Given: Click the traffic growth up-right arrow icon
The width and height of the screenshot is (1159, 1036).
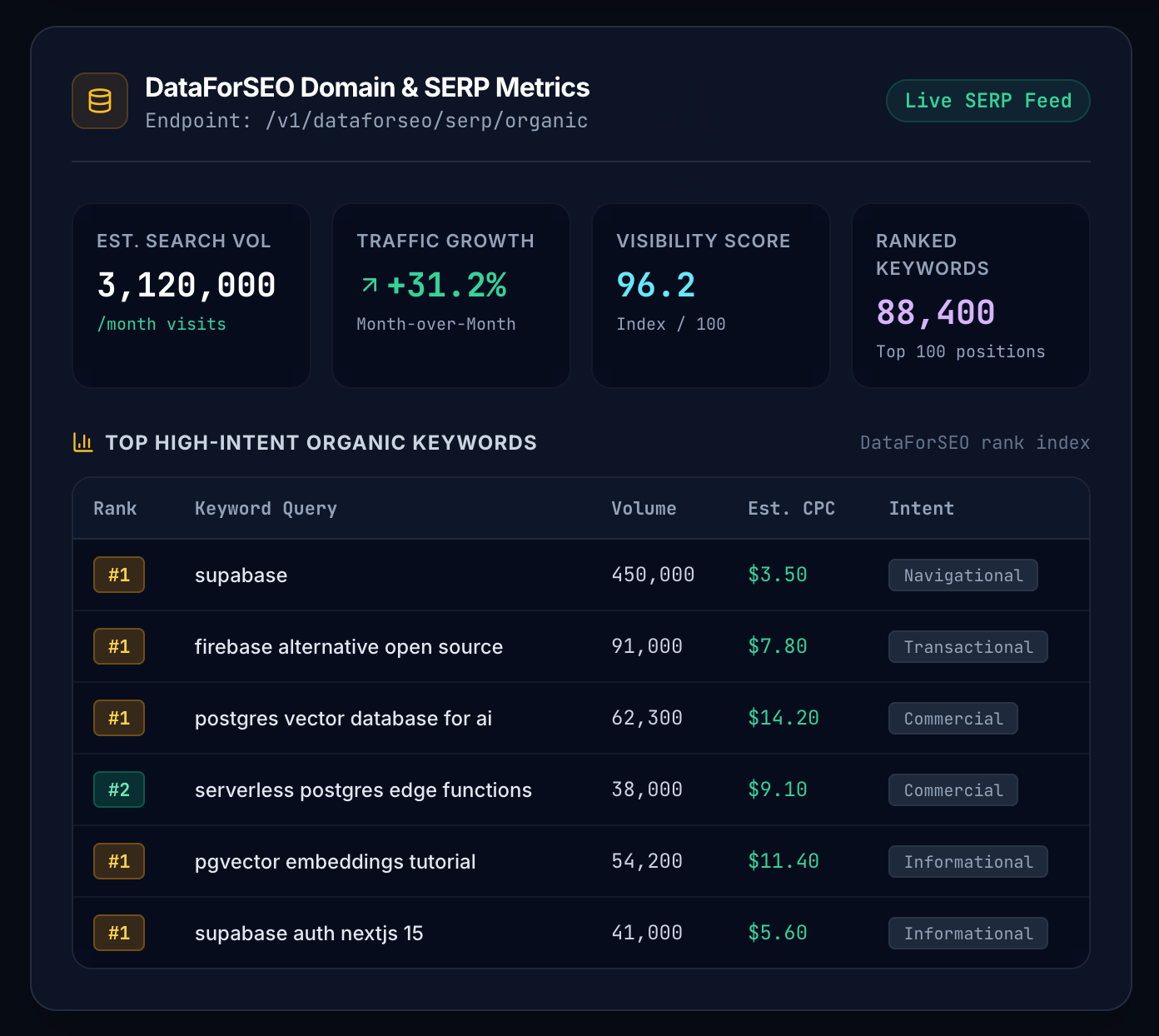Looking at the screenshot, I should [370, 286].
